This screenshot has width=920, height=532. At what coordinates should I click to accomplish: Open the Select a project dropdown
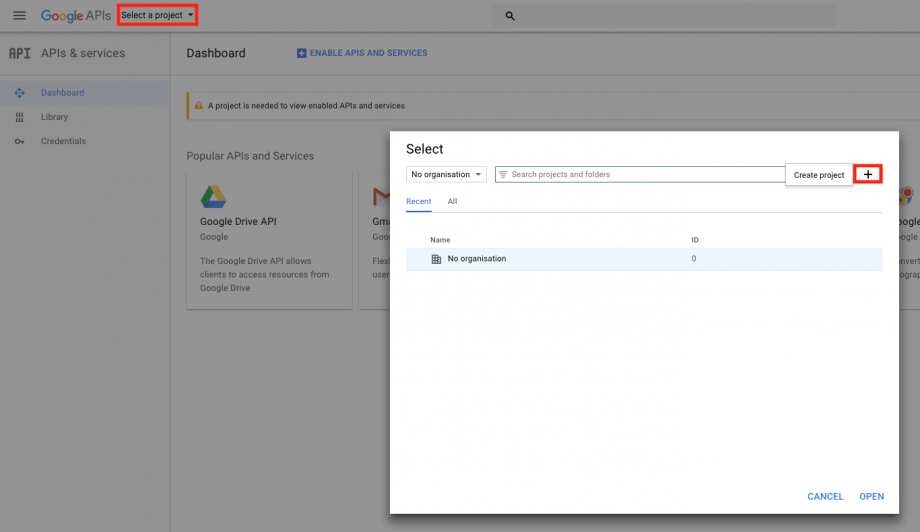pos(157,15)
